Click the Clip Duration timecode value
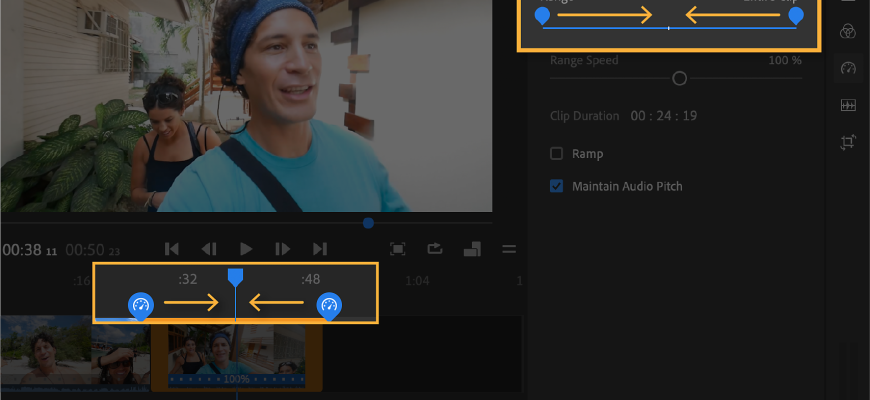870x400 pixels. (663, 116)
